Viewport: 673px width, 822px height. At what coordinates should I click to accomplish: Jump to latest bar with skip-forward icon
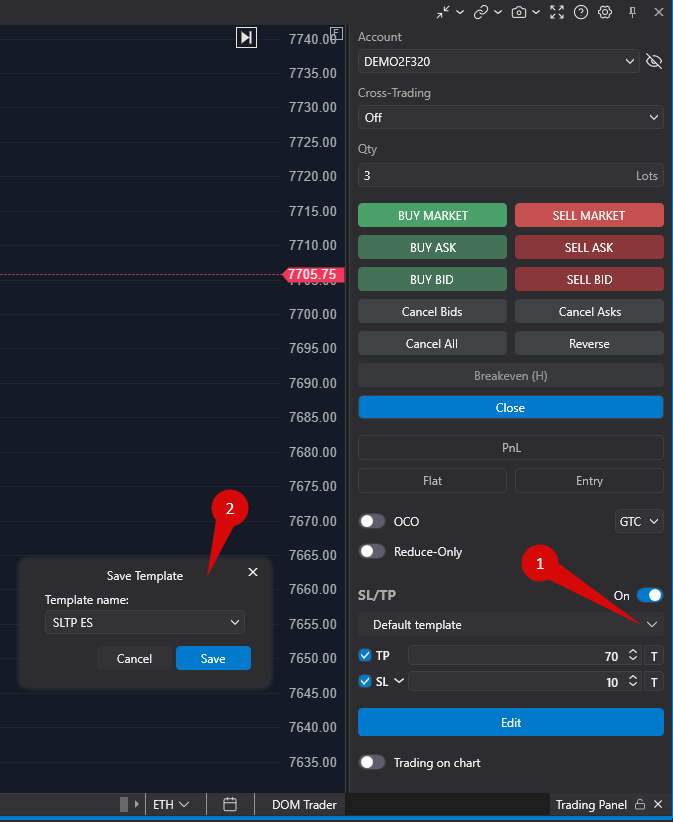[246, 37]
